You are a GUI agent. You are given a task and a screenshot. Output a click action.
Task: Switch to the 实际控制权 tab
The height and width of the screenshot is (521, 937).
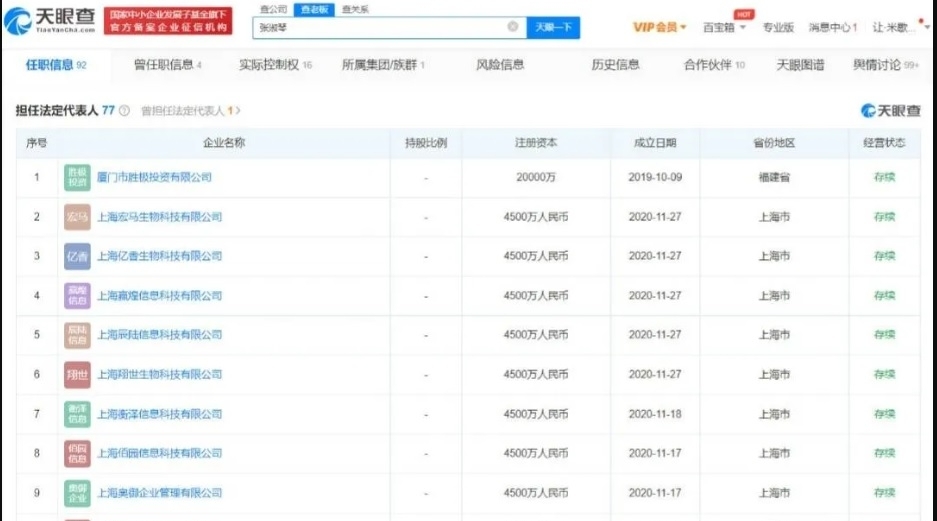coord(275,65)
